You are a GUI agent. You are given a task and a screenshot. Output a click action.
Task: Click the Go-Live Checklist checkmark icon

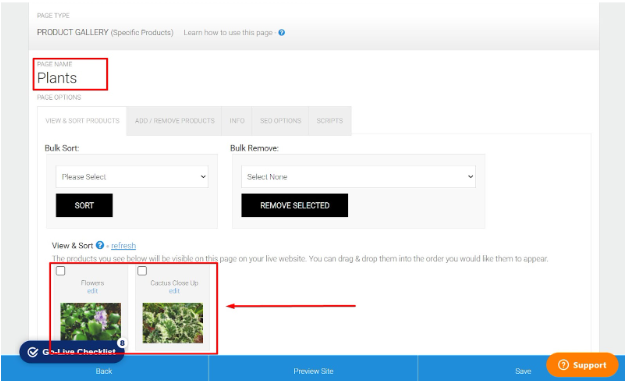[33, 352]
